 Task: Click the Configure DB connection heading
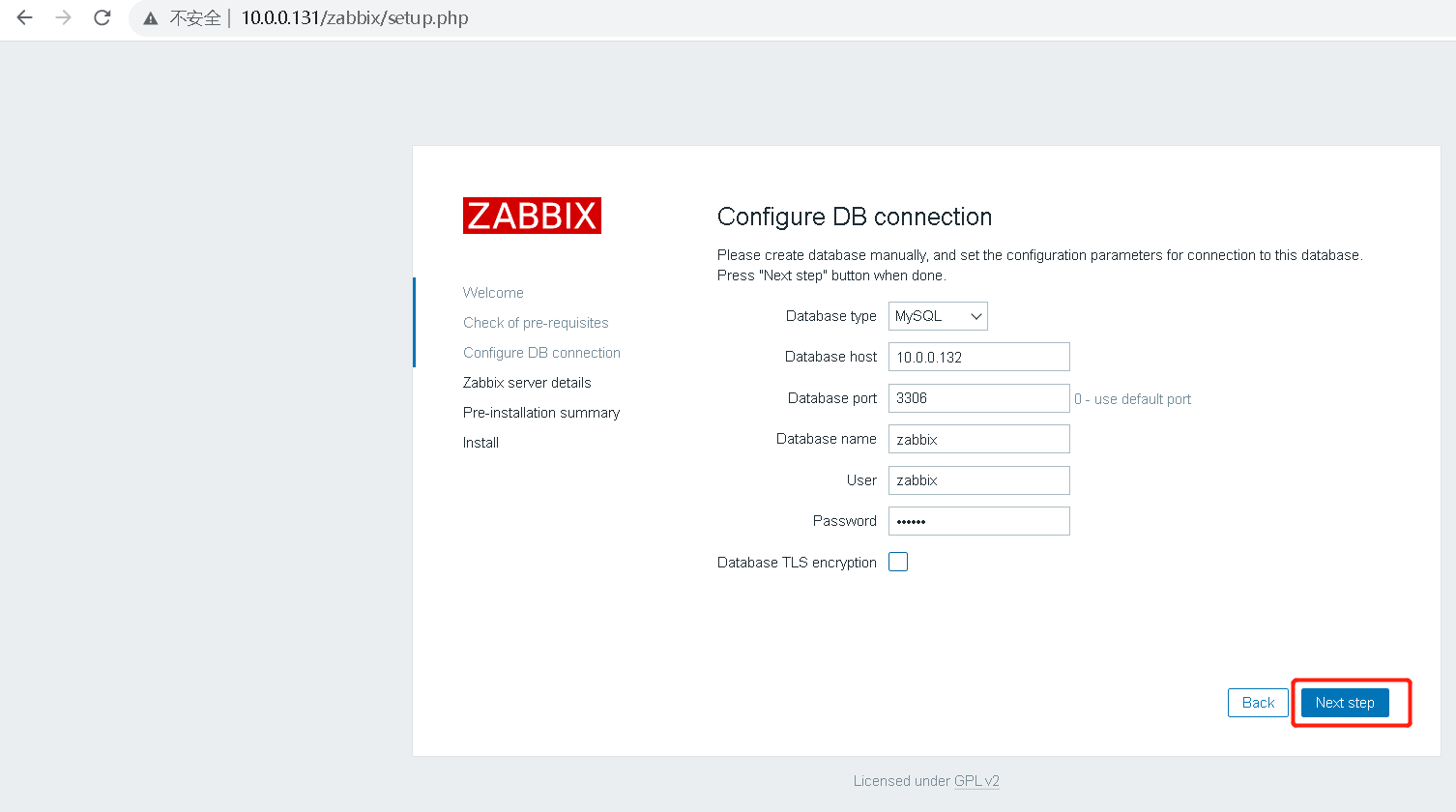point(855,217)
